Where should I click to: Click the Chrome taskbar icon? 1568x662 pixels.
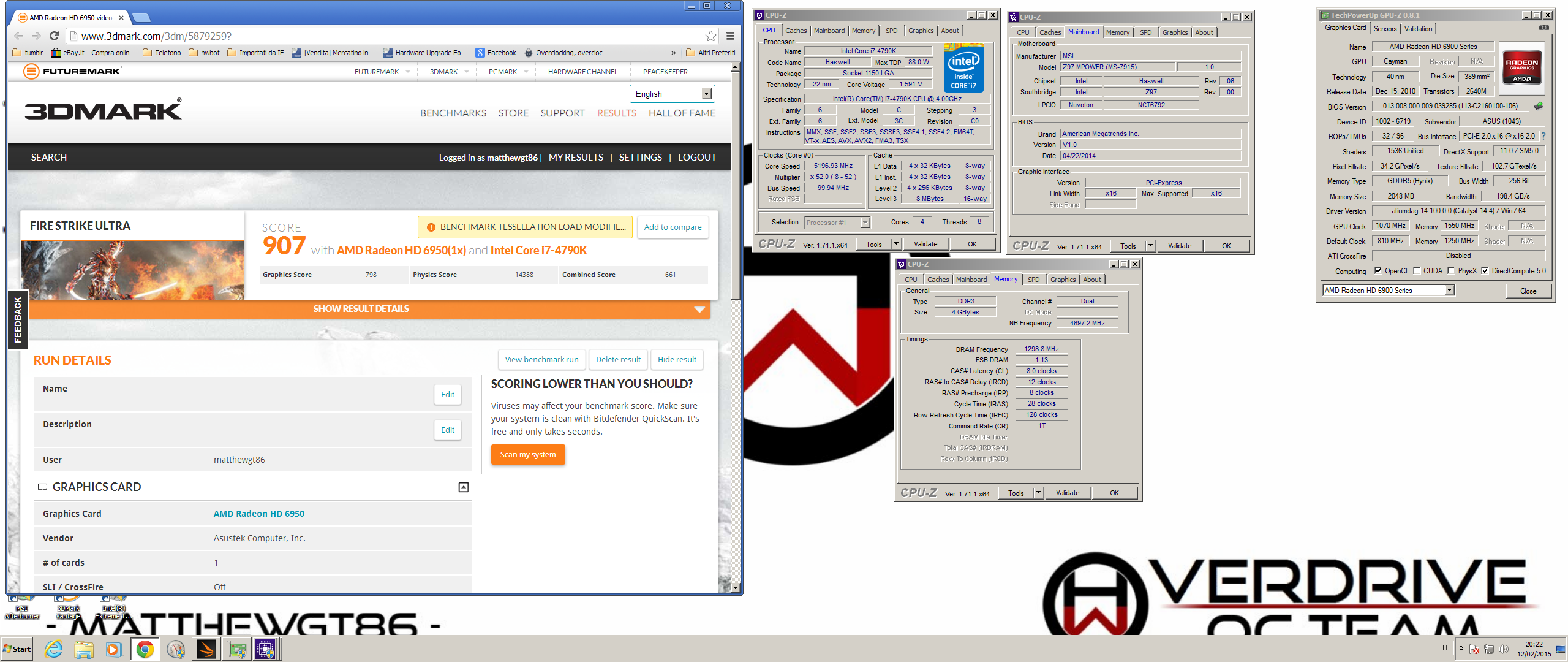pos(145,649)
